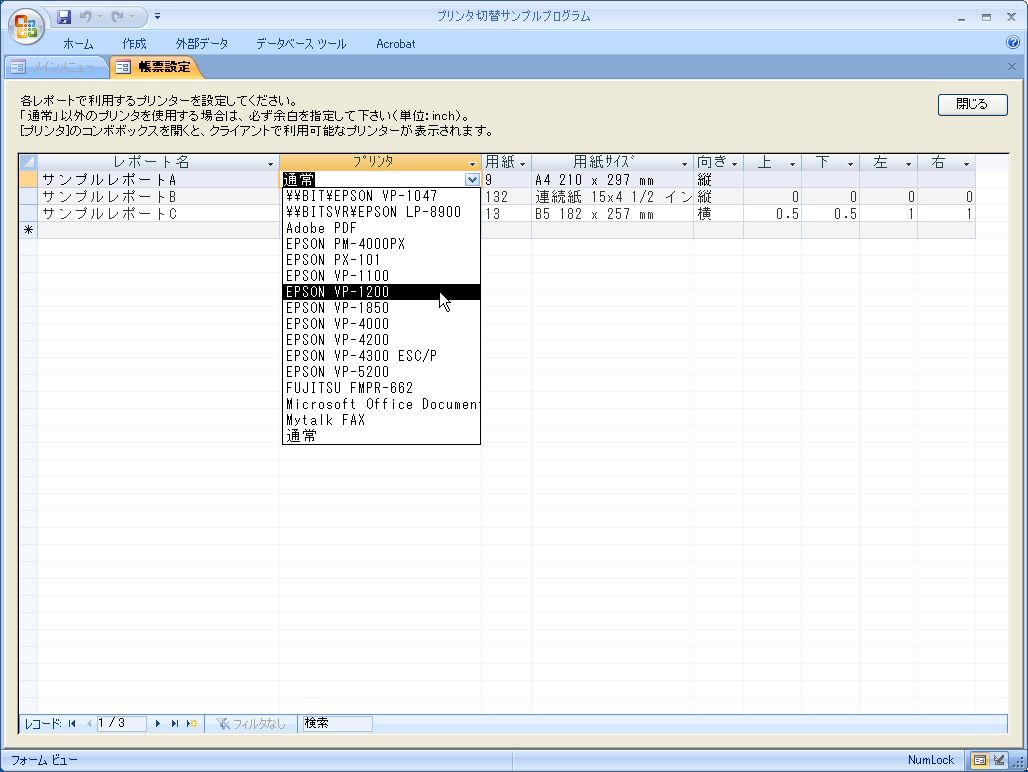Jump to the last record
This screenshot has height=772, width=1028.
click(175, 723)
